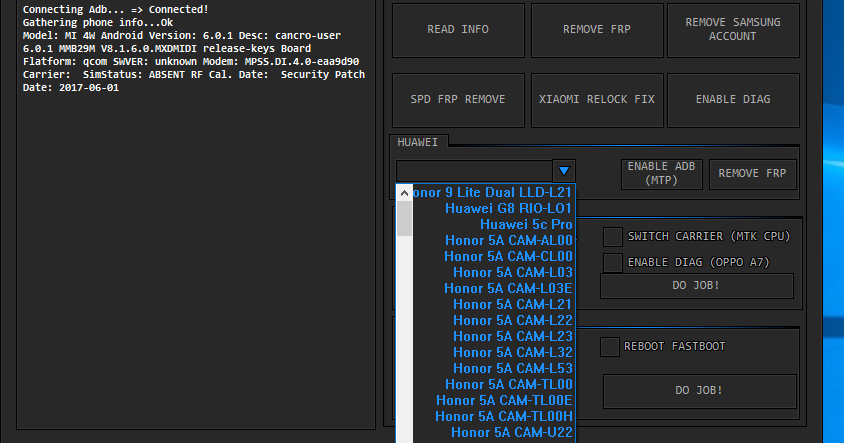Click the 'Date: 2017-06-01' log line
844x443 pixels.
click(71, 88)
